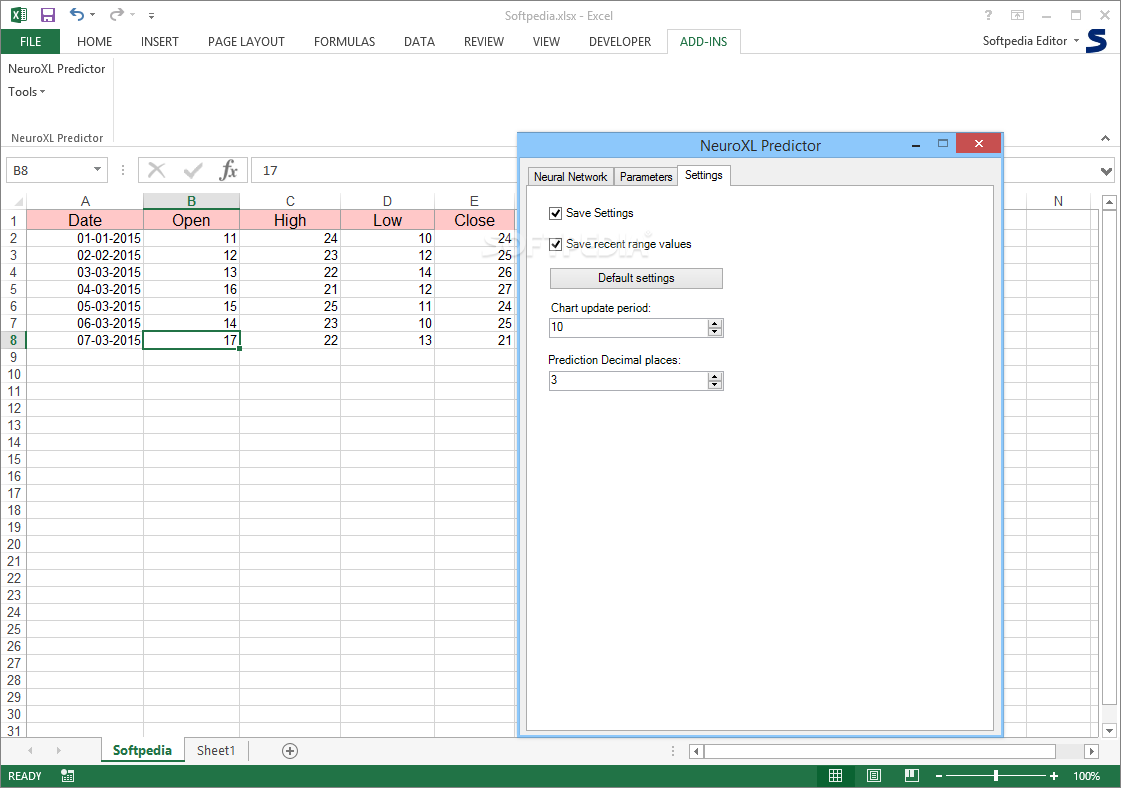Switch to Page Break Preview icon
1121x788 pixels.
912,776
